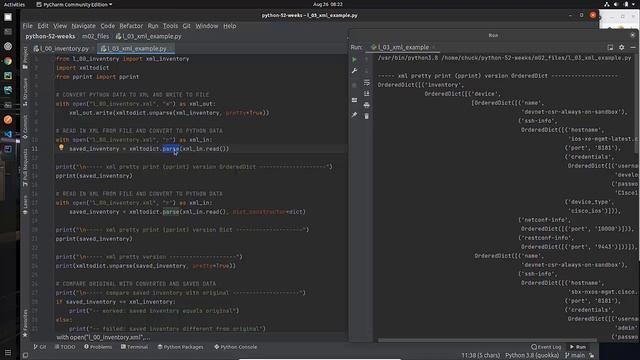This screenshot has width=640, height=360.
Task: Open the orange Postman dock icon
Action: click(8, 120)
